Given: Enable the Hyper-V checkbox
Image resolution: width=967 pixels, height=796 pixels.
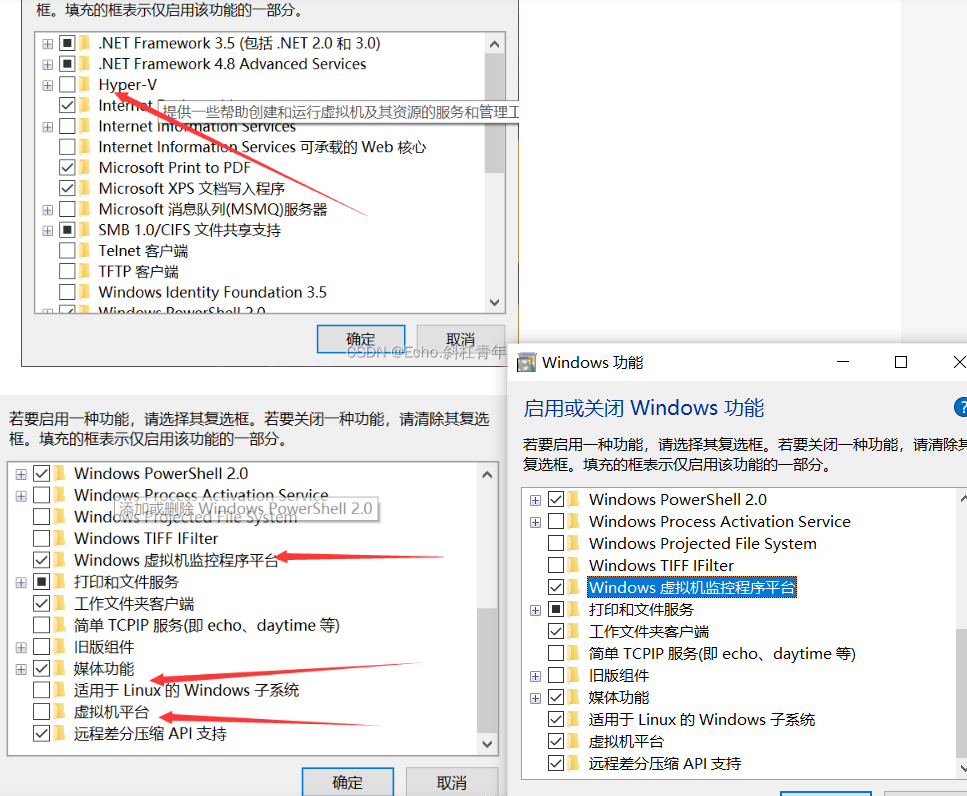Looking at the screenshot, I should click(x=67, y=84).
